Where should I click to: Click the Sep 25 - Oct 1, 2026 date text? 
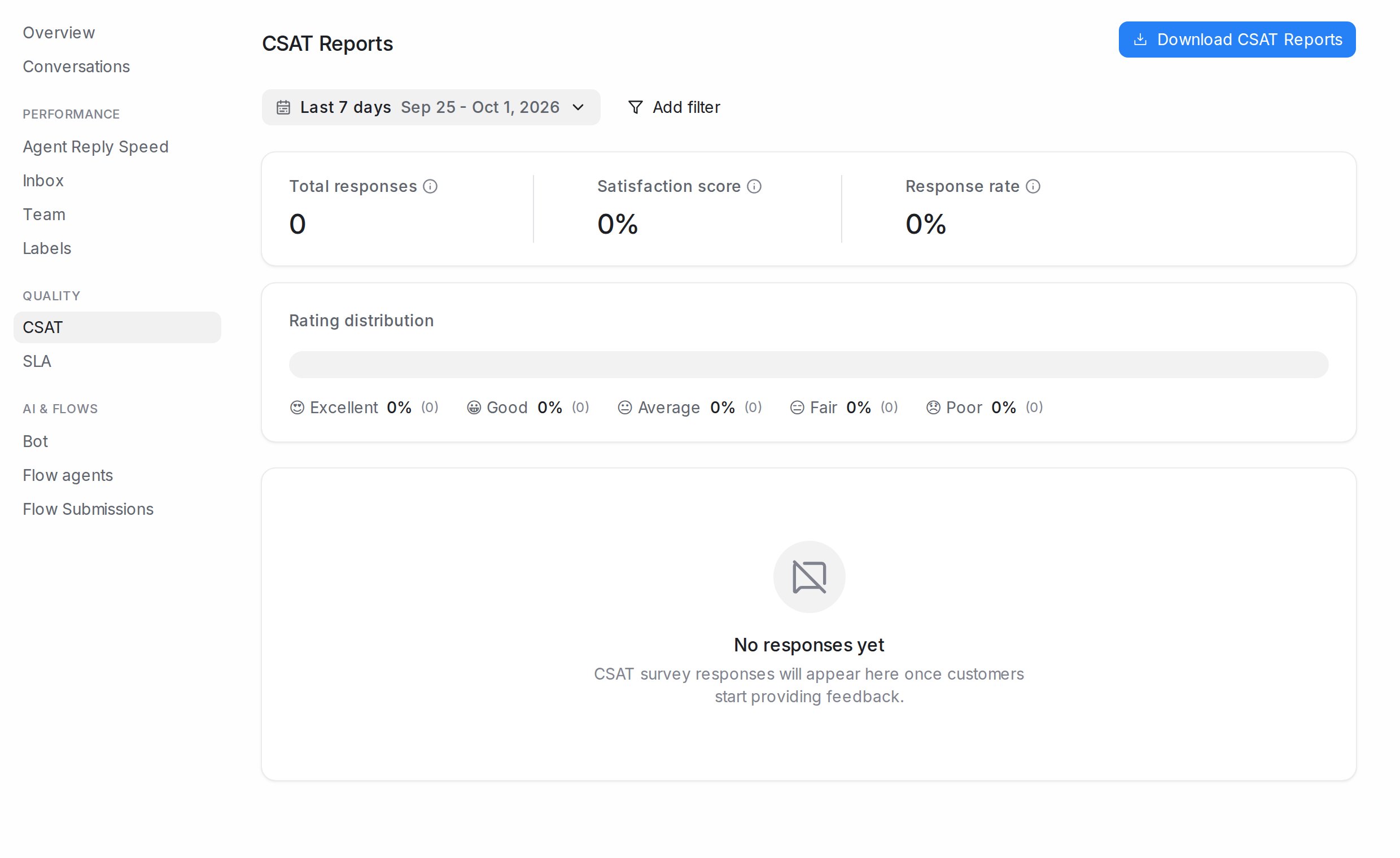(480, 107)
